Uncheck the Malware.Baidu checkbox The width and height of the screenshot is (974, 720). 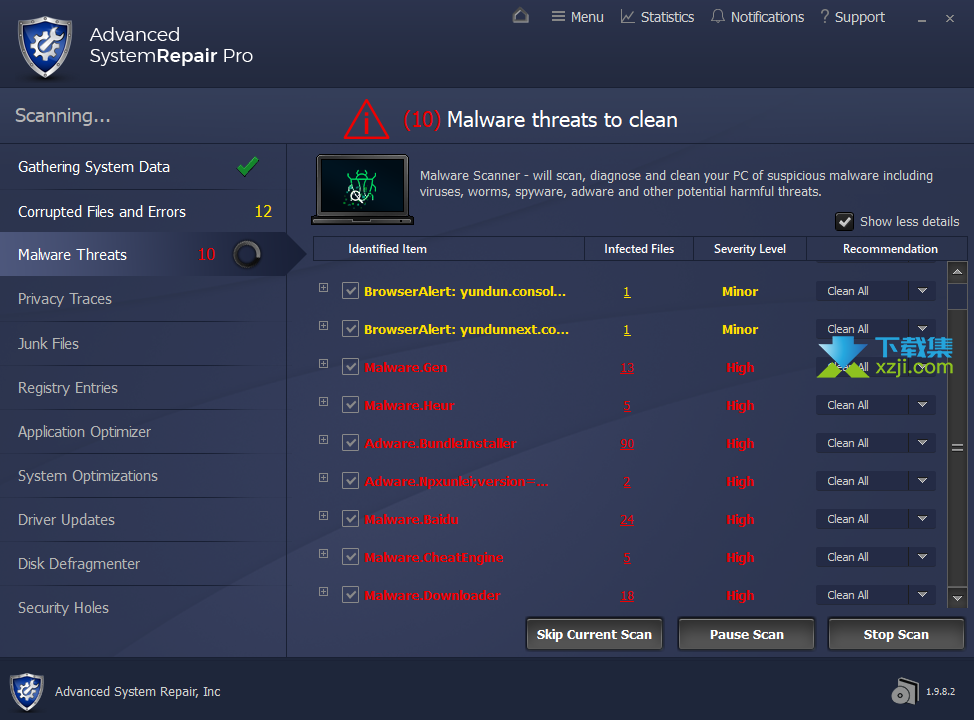350,519
